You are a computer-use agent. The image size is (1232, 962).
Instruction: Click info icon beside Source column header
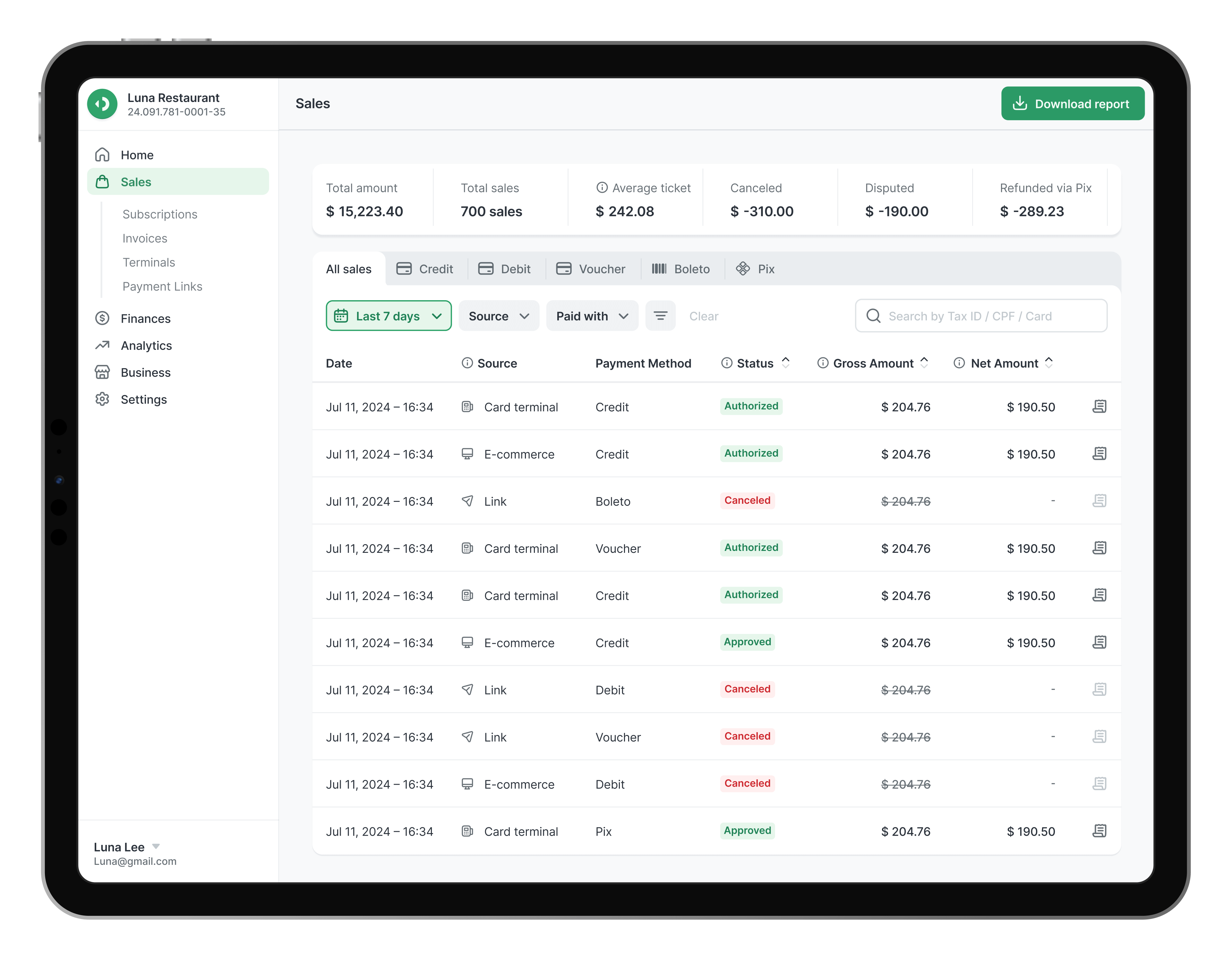tap(467, 363)
